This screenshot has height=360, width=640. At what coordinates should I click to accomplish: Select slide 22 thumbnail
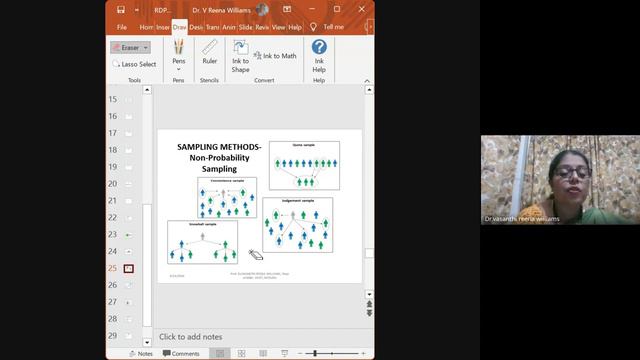click(x=129, y=218)
